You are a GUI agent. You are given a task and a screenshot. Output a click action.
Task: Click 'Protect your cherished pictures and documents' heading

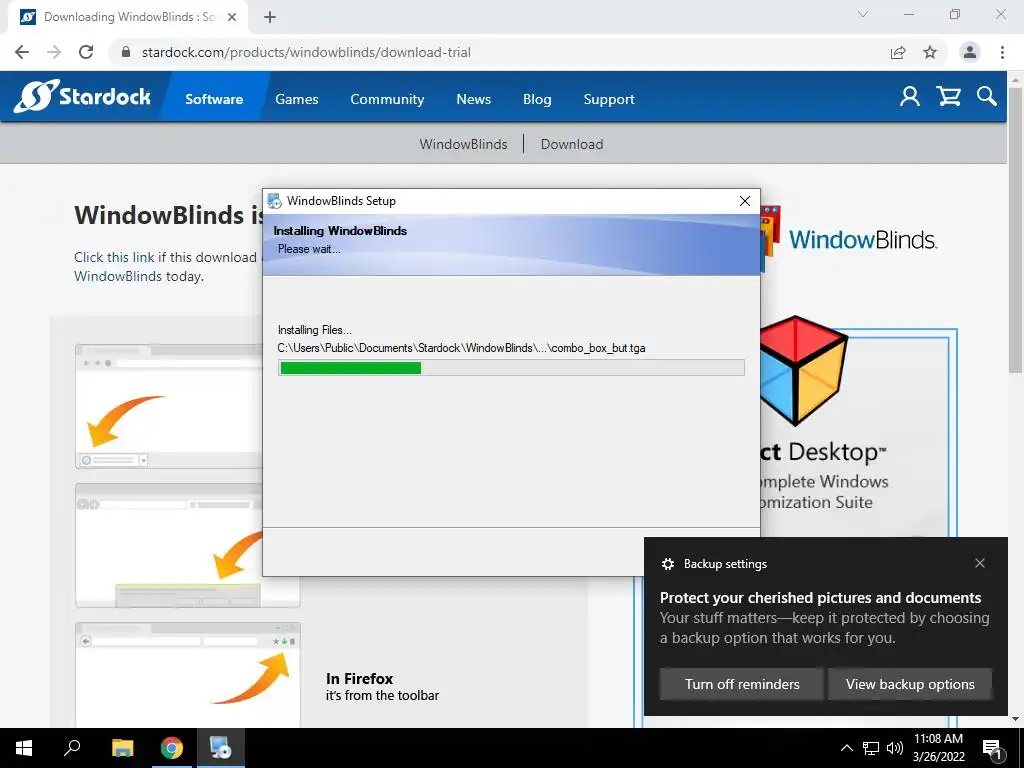[820, 598]
